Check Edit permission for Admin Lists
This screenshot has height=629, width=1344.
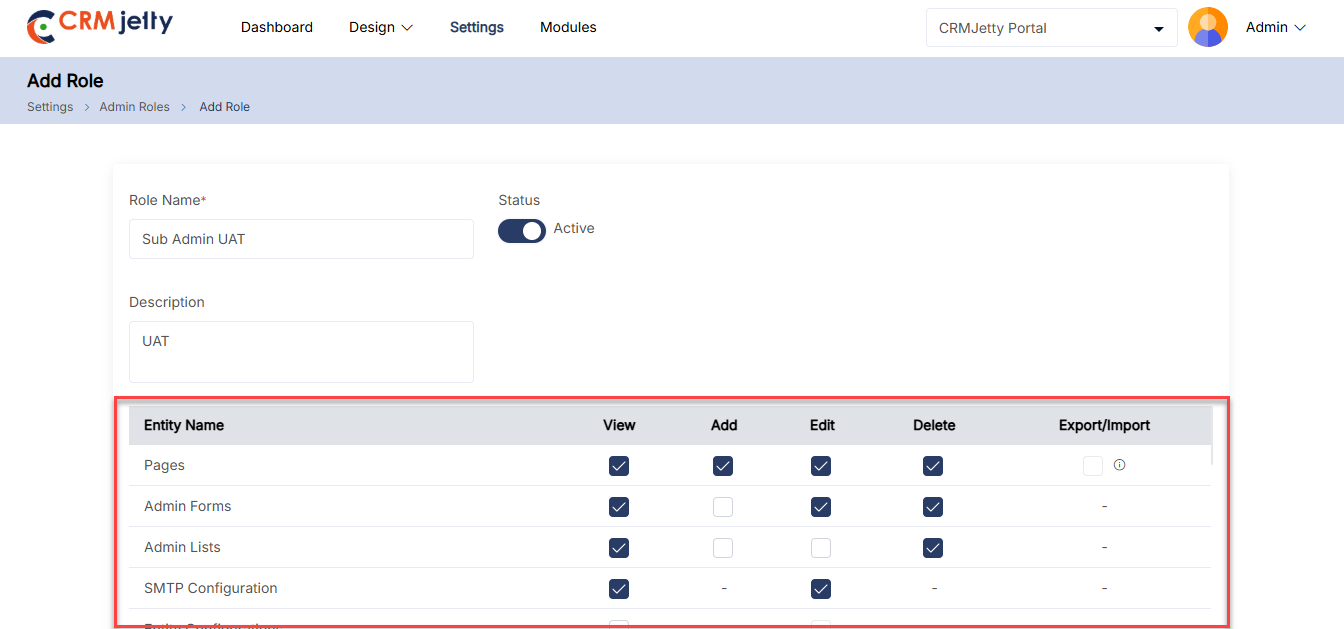(x=821, y=548)
